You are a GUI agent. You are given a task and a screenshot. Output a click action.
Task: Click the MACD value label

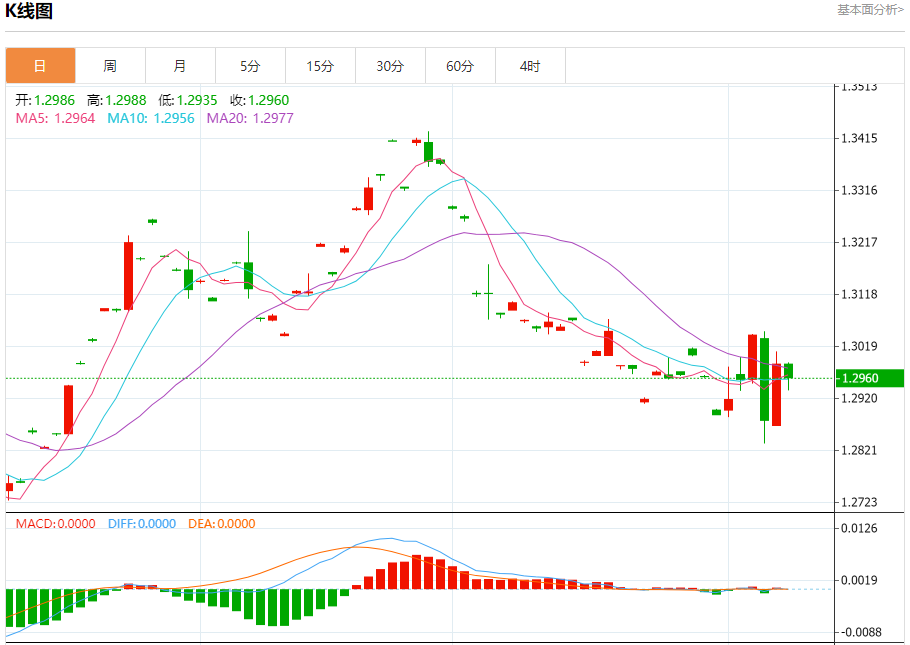click(x=55, y=523)
